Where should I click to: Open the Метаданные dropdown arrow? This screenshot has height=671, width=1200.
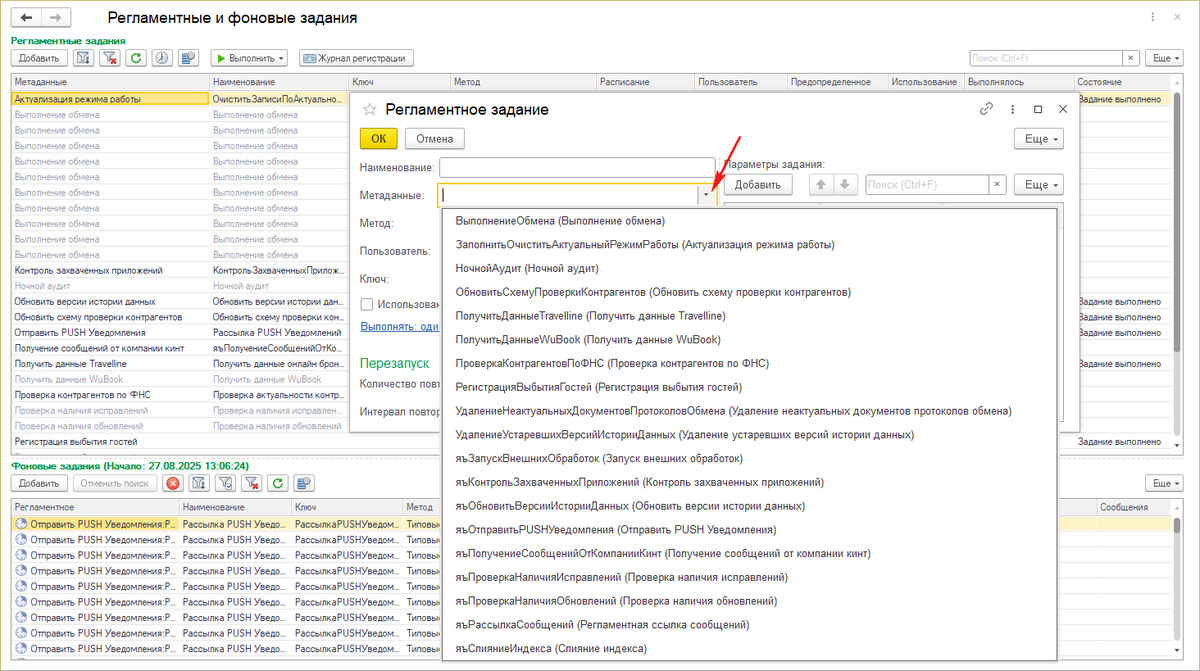tap(708, 196)
